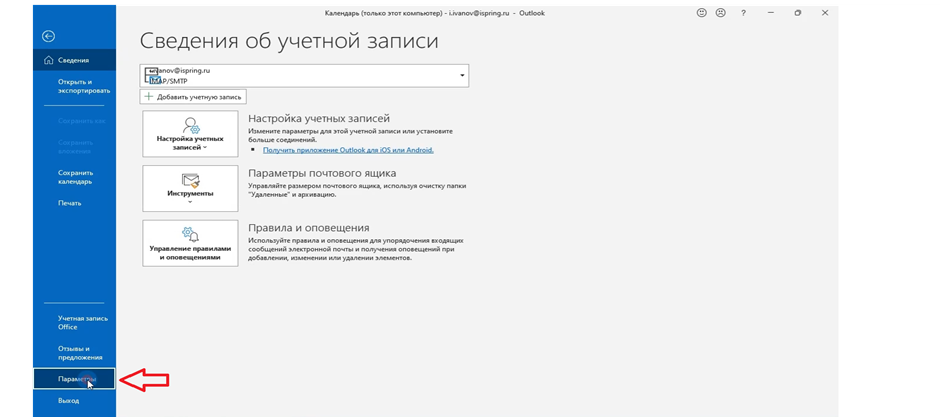Image resolution: width=940 pixels, height=417 pixels.
Task: Open Учетная запись Office page
Action: (82, 322)
